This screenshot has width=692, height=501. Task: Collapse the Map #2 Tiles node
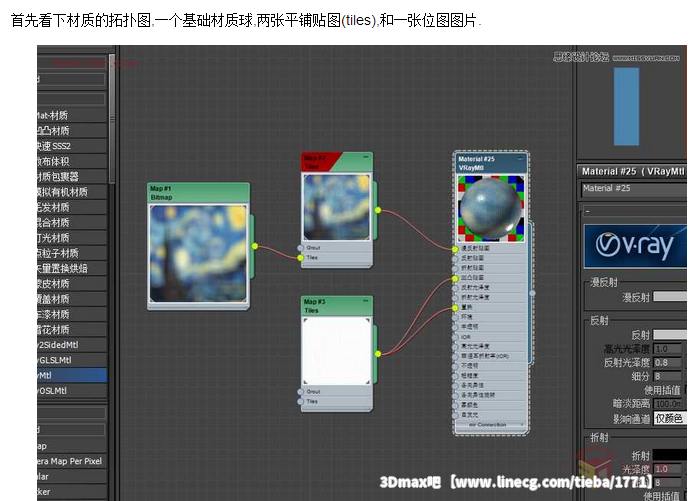[x=366, y=157]
